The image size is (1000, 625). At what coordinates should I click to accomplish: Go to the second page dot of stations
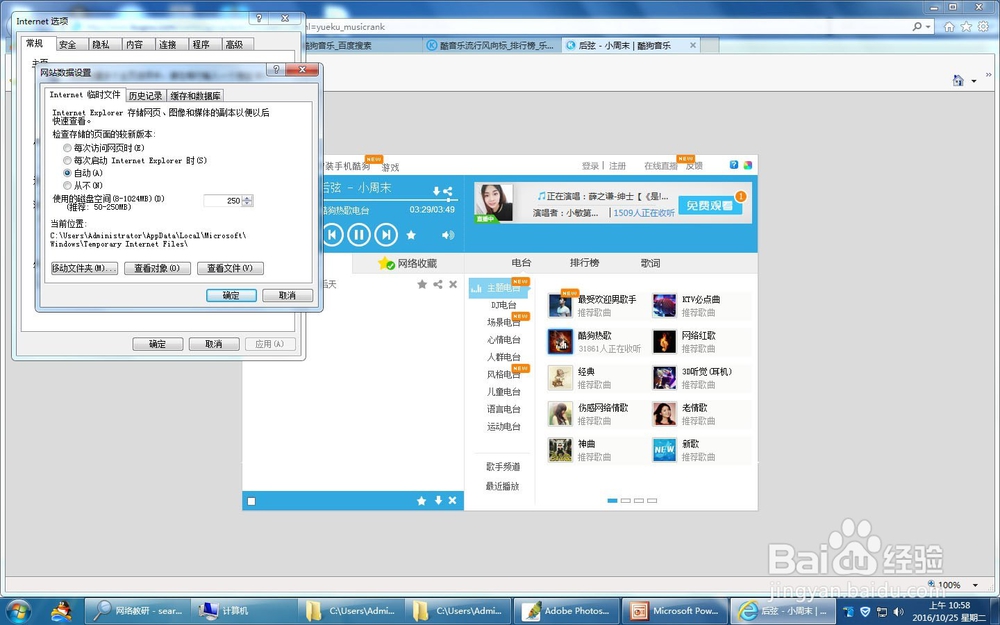626,501
